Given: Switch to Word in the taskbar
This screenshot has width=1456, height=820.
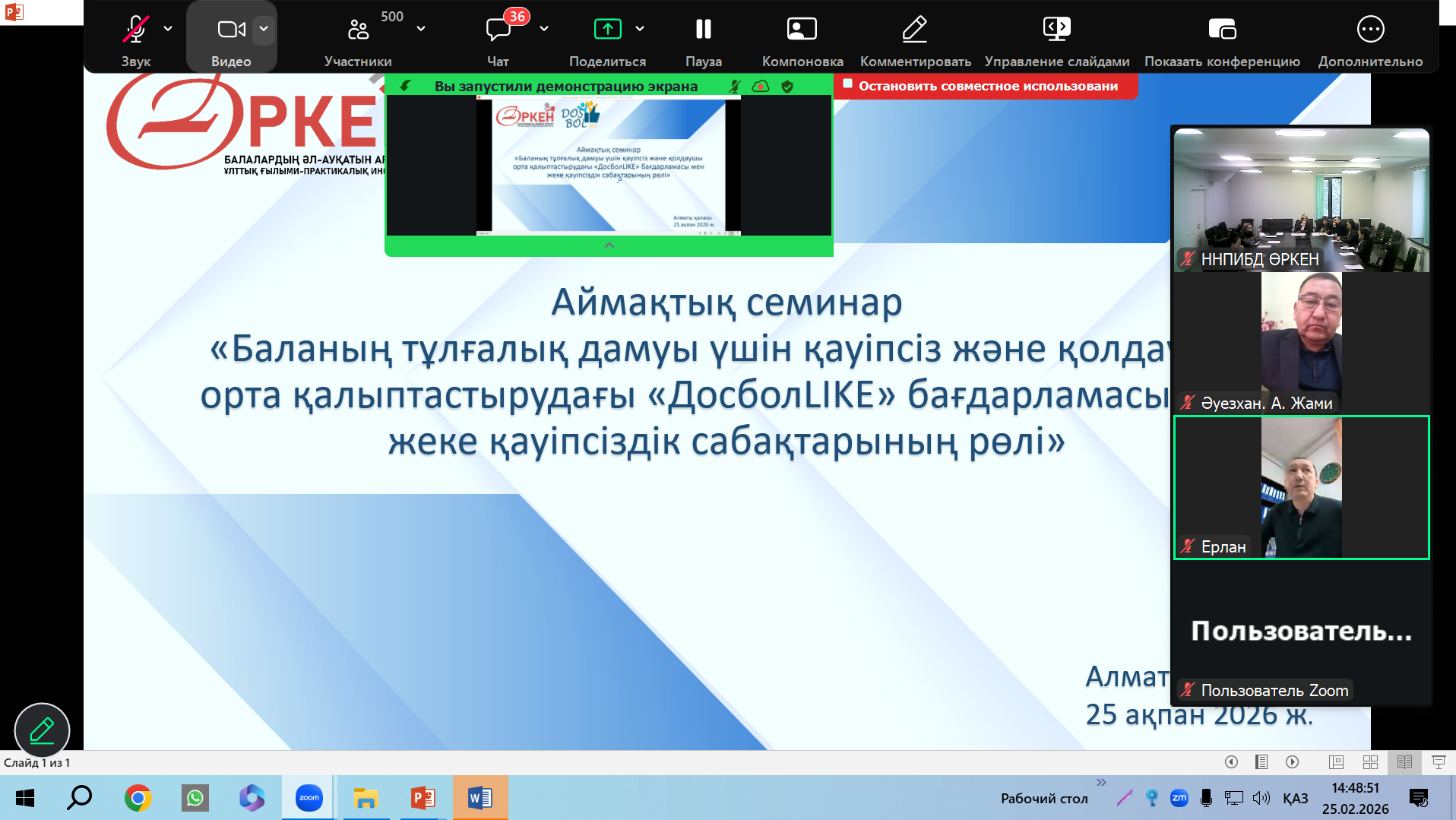Looking at the screenshot, I should (480, 798).
